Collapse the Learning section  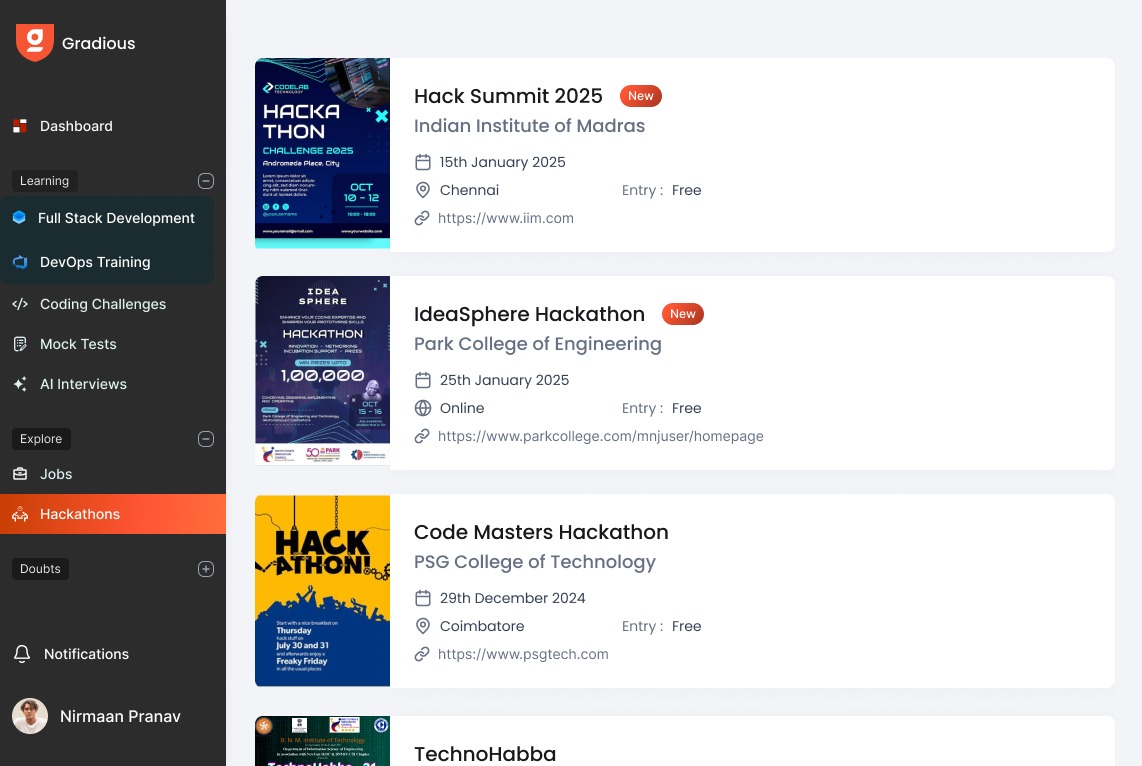pos(206,181)
